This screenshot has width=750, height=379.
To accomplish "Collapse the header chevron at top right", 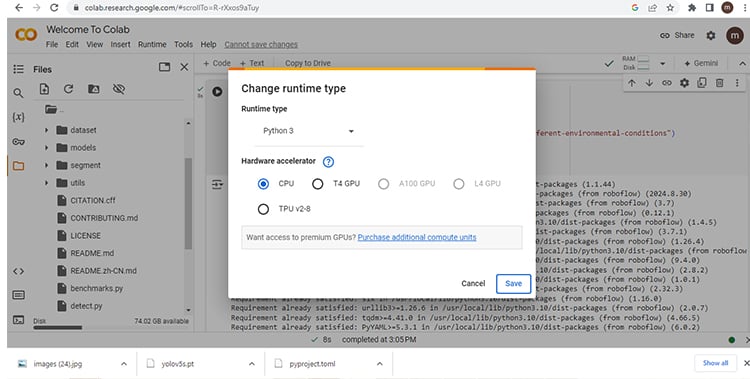I will coord(742,63).
